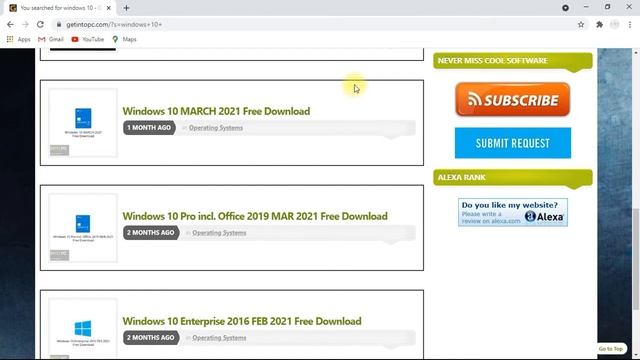The image size is (640, 360).
Task: Click '2 MONTHS AGO' badge on Windows 10 Pro post
Action: pos(151,233)
